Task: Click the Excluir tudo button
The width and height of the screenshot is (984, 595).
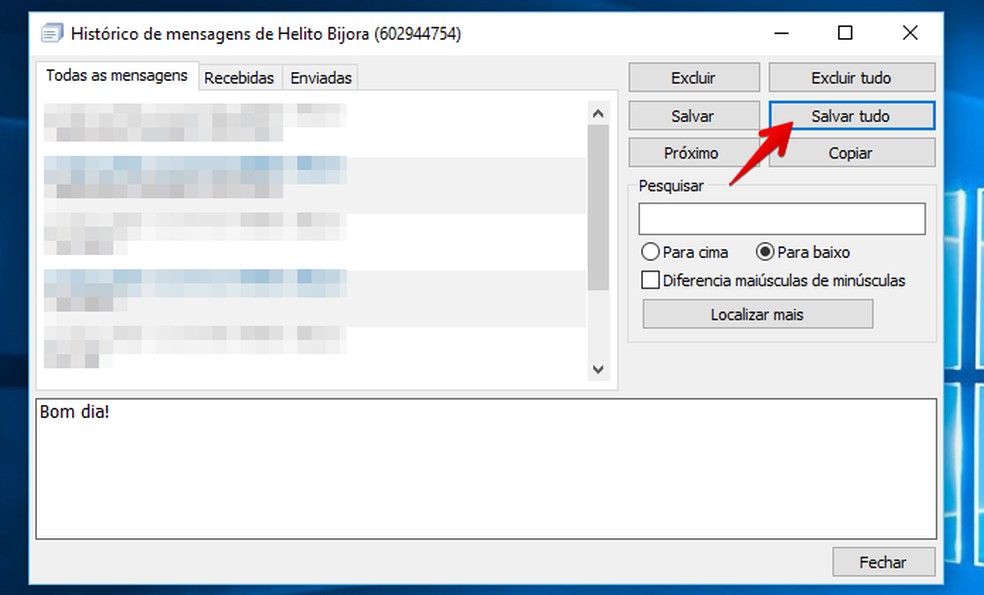Action: point(852,78)
